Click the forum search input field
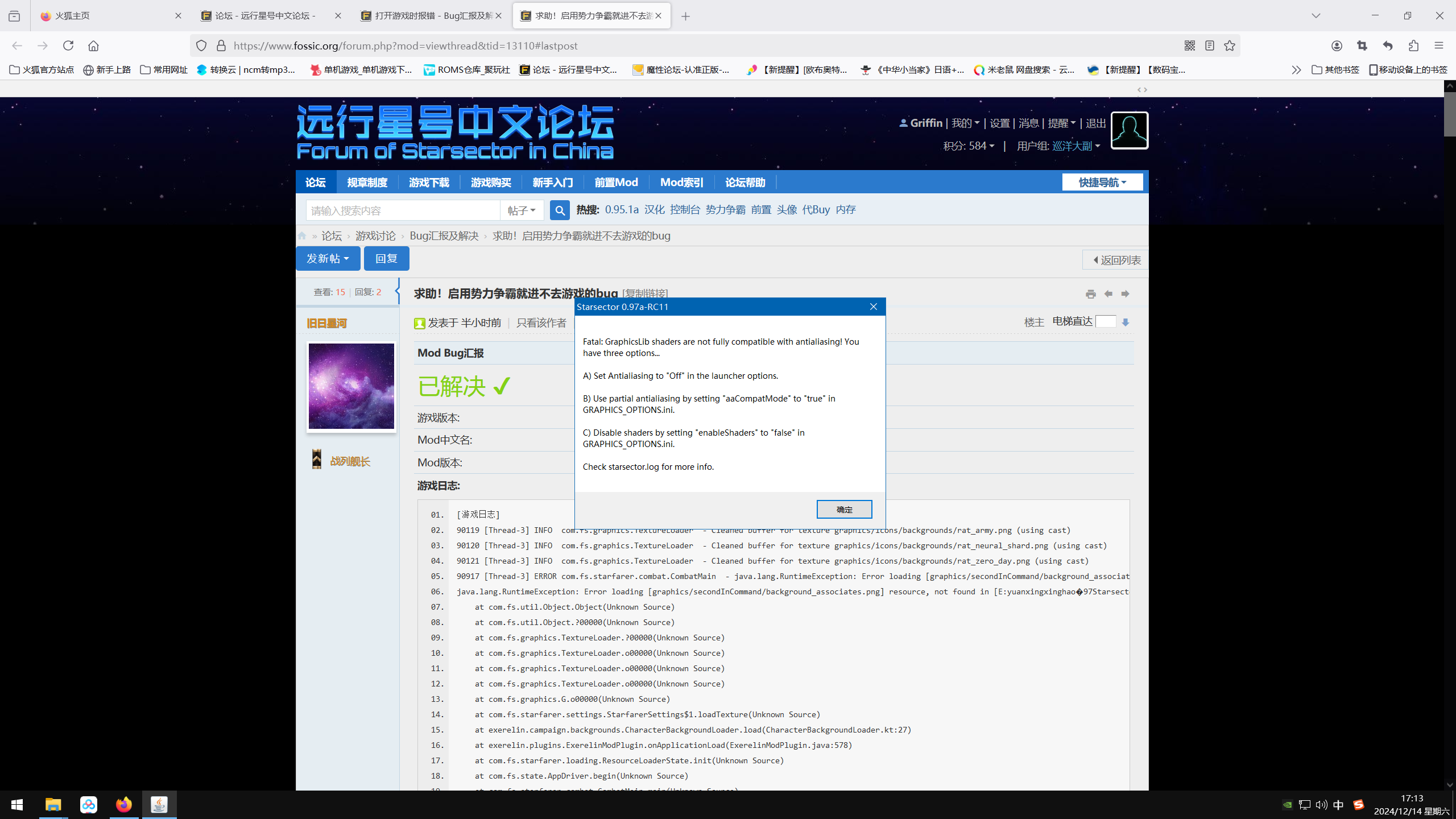The width and height of the screenshot is (1456, 819). point(403,210)
